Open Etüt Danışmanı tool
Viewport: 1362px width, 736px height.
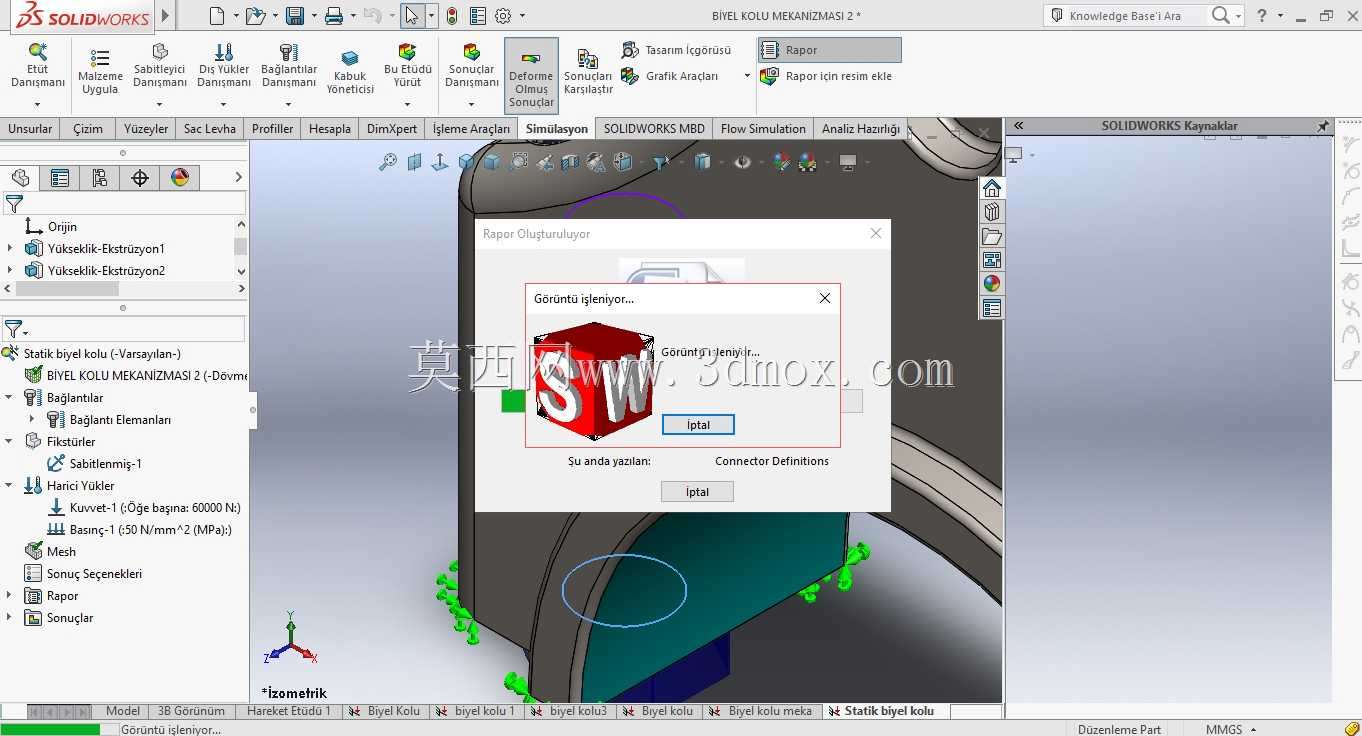click(38, 68)
